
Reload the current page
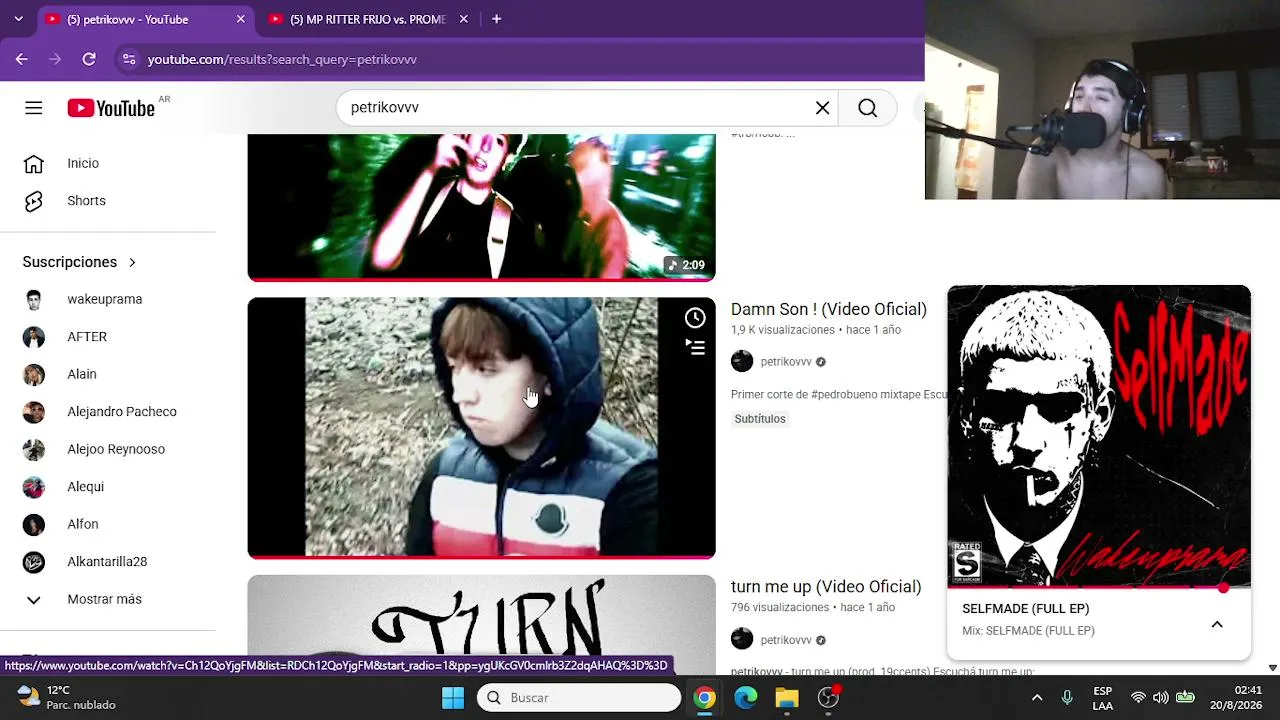89,59
